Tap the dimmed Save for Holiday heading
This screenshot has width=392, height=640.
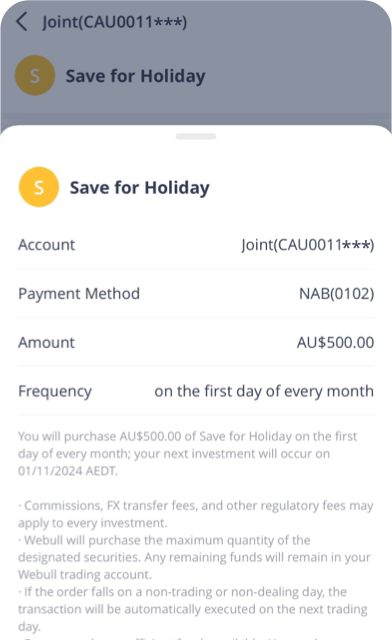pos(136,76)
